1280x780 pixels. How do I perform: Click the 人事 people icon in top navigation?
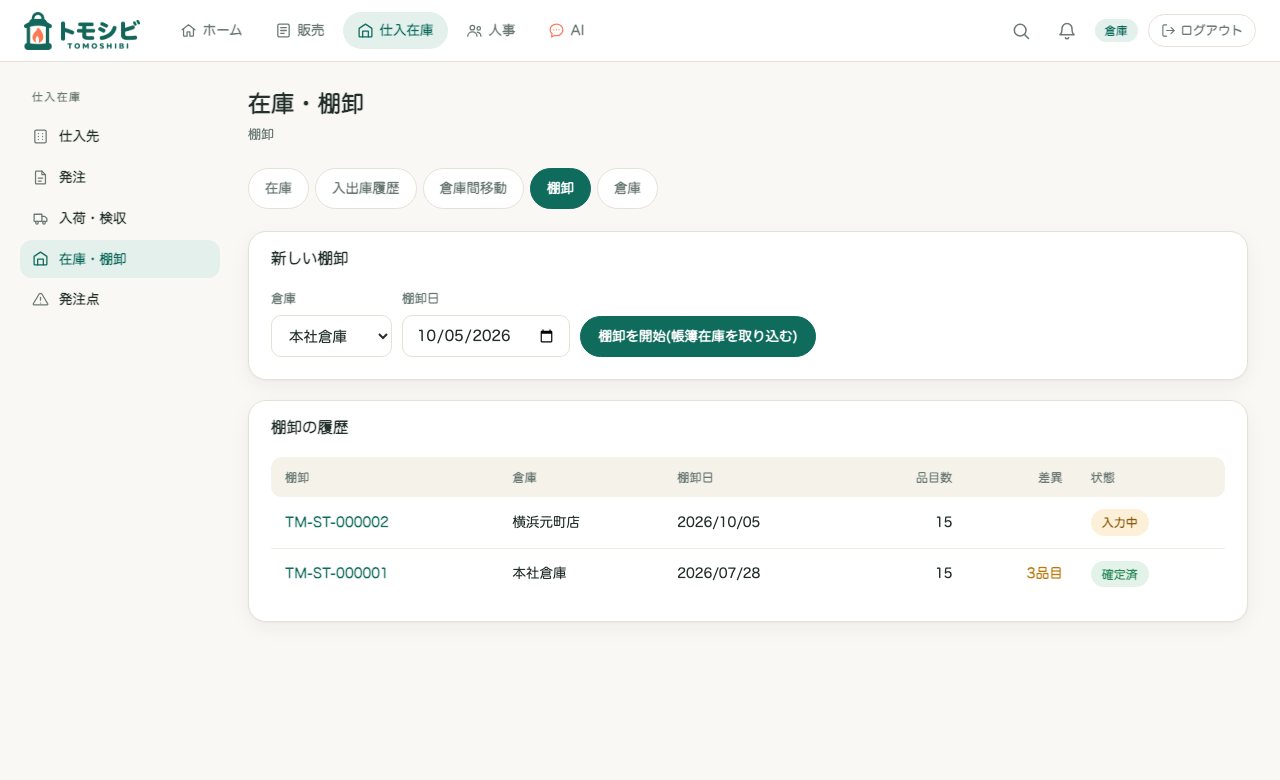point(474,31)
